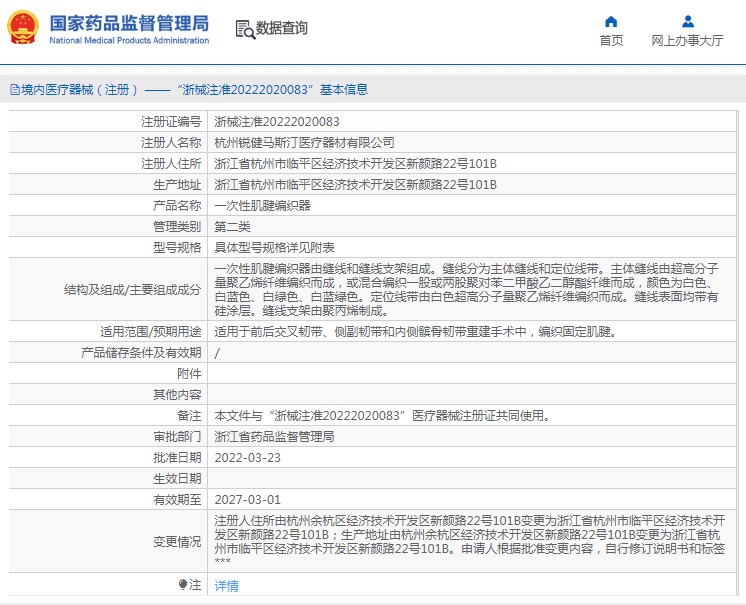
Task: Click 具体型号规格详见附表 value
Action: click(x=275, y=247)
